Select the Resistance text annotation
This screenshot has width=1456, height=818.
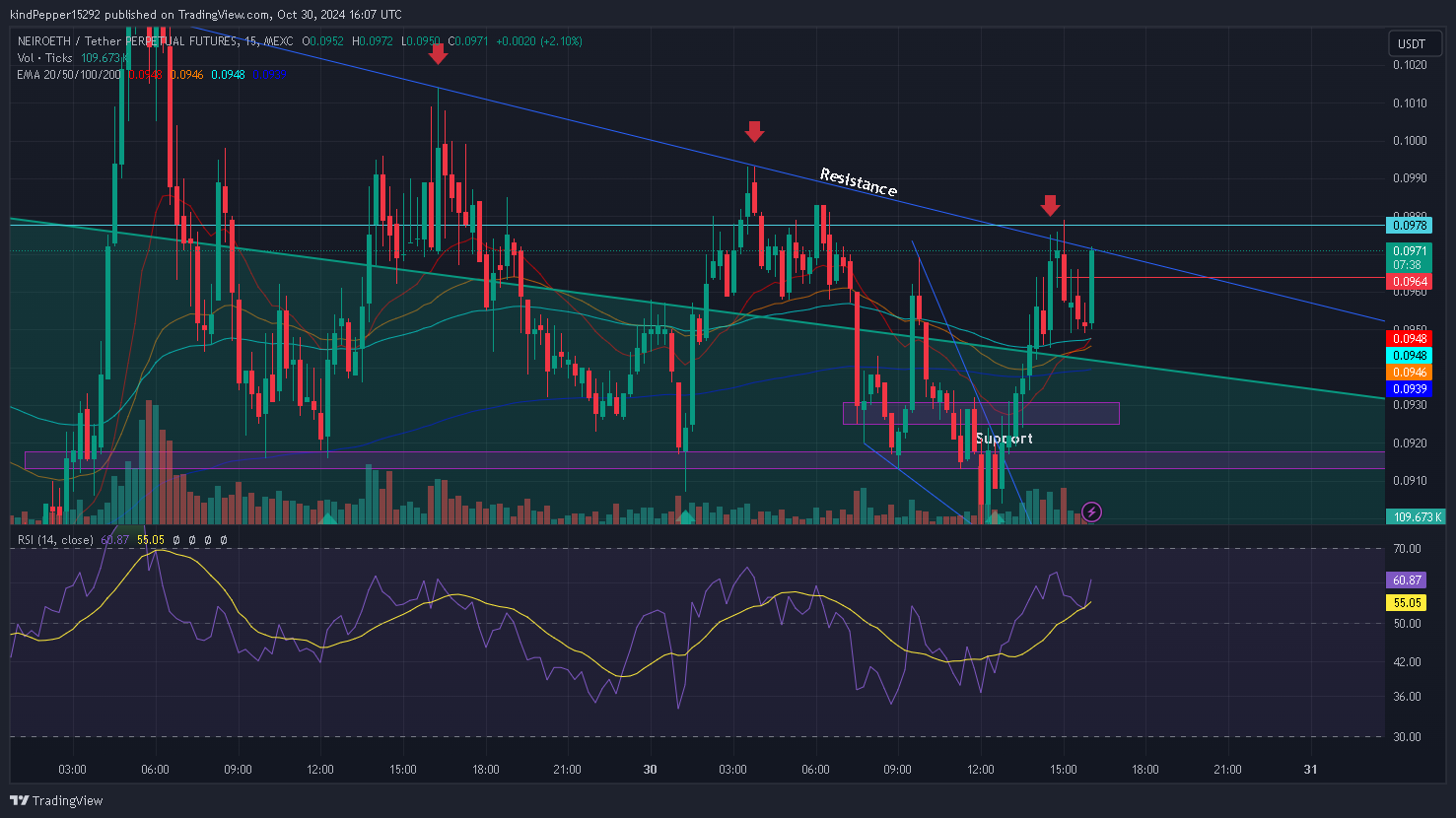coord(859,182)
